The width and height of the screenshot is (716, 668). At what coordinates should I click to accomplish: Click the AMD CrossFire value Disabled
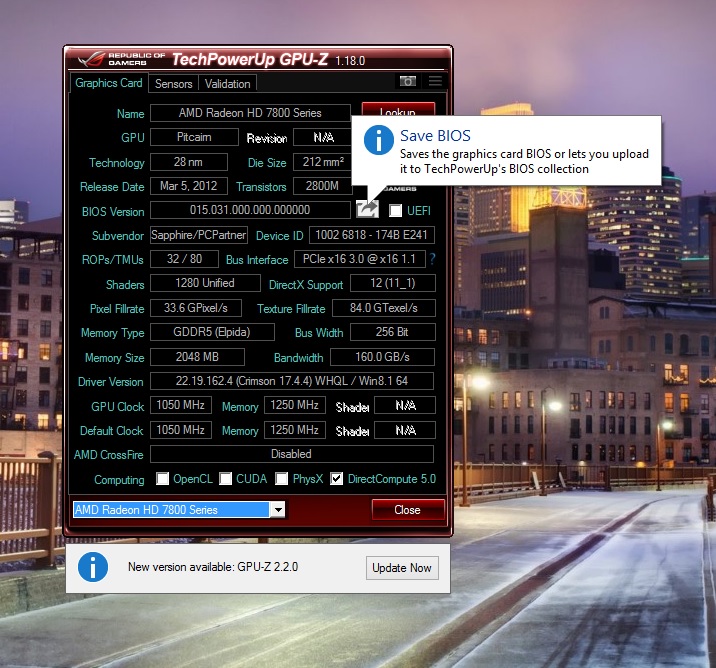[292, 454]
